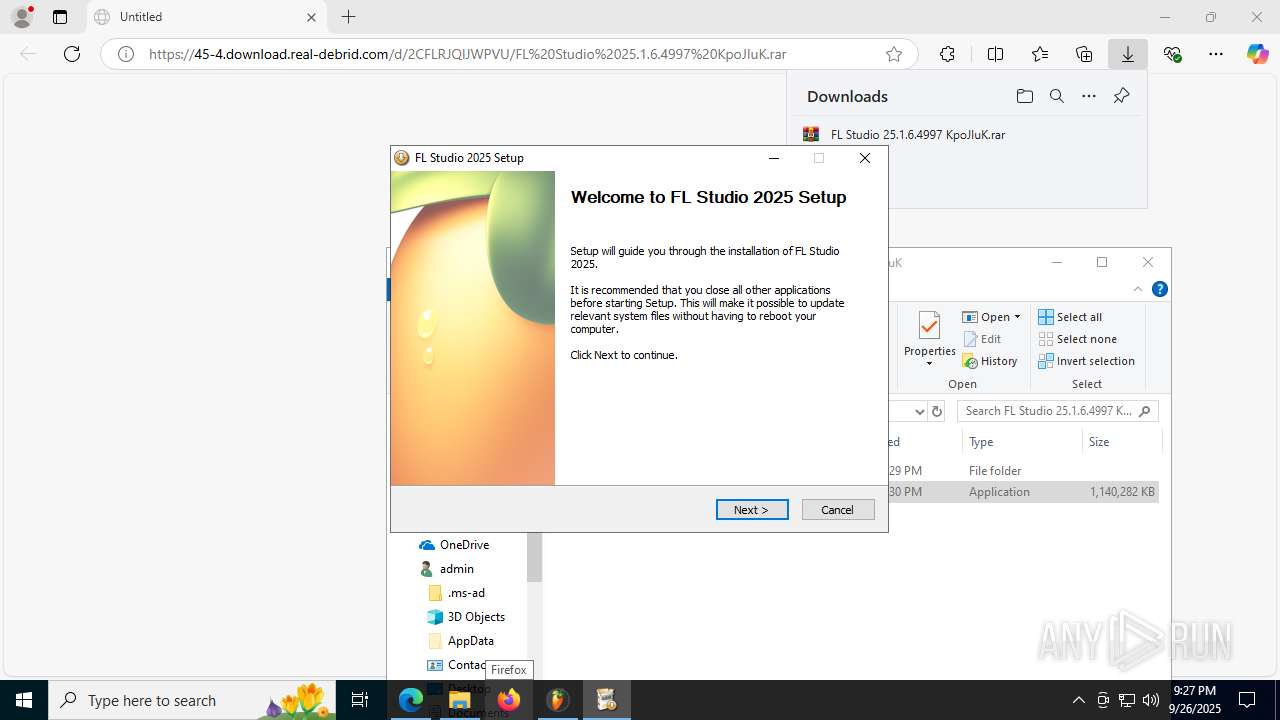Click Invert selection in Explorer ribbon
1280x720 pixels.
coord(1086,361)
